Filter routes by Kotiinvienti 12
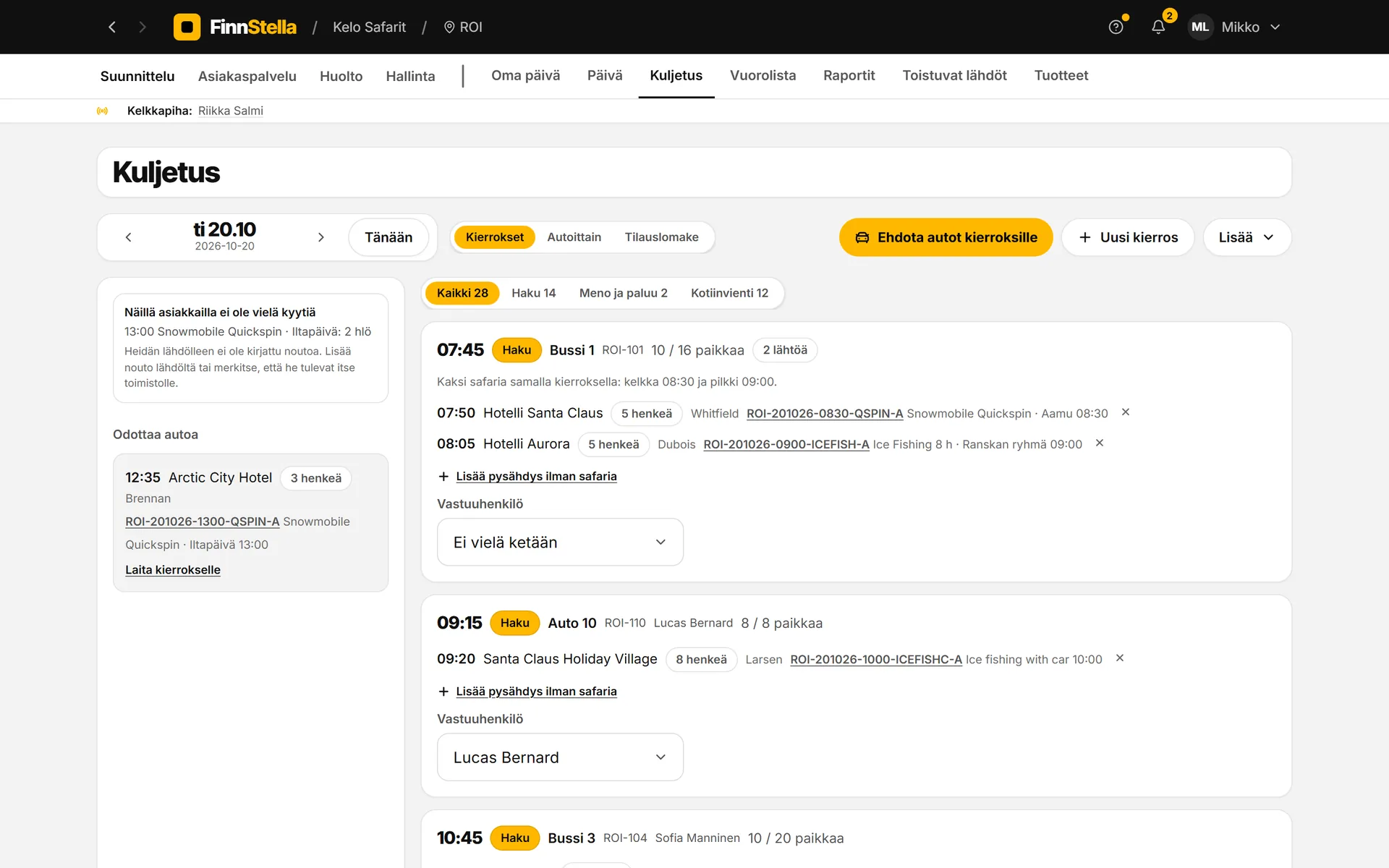 (x=729, y=293)
